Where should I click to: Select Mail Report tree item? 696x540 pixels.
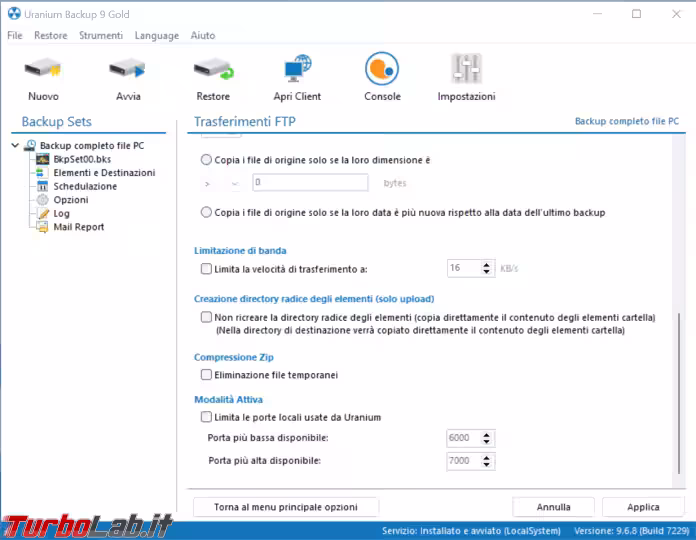coord(79,227)
